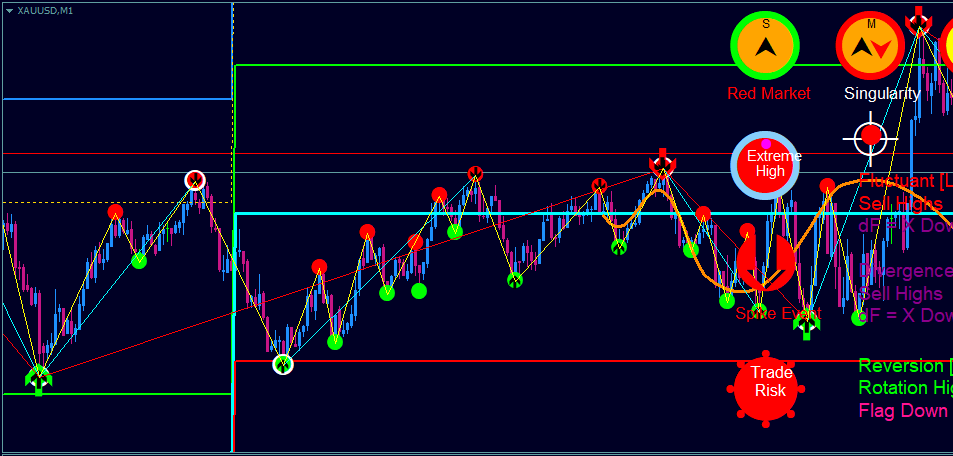This screenshot has height=456, width=953.
Task: Click the XAUUSD,M1 chart symbol label
Action: coord(45,11)
